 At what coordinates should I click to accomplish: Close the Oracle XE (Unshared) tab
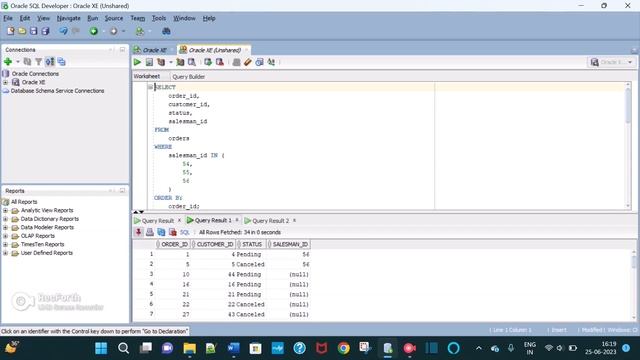(x=246, y=50)
